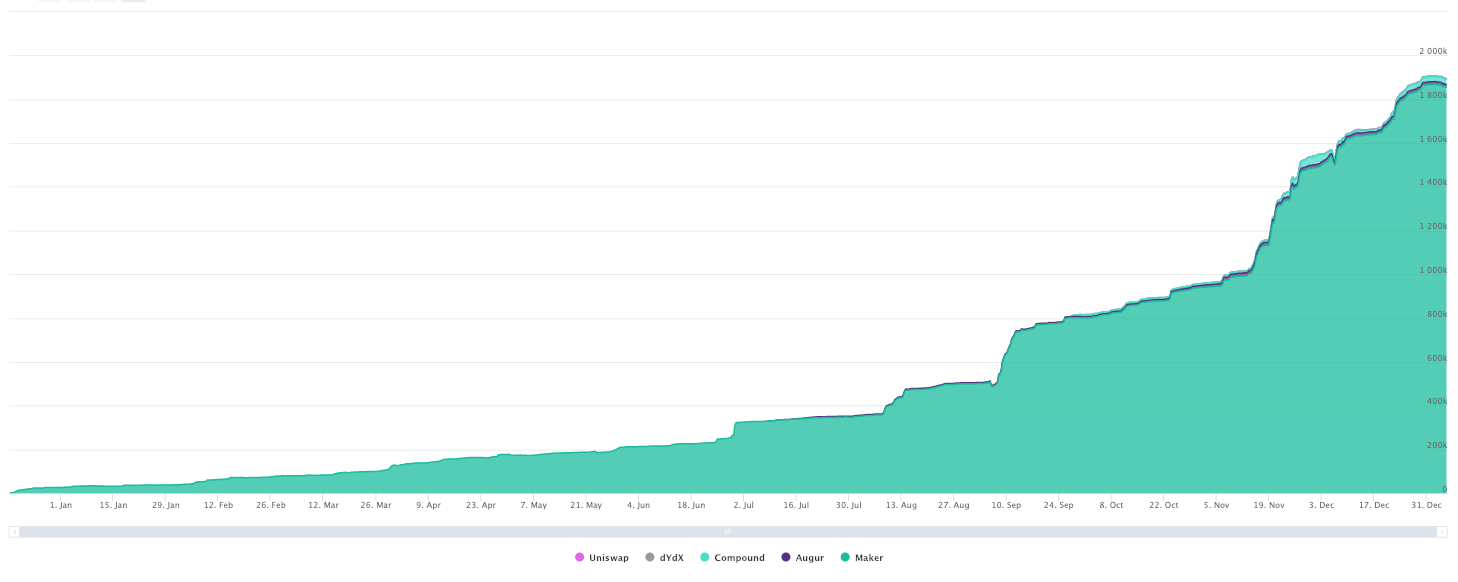1458x582 pixels.
Task: Hide the Maker series via its legend entry
Action: point(860,557)
